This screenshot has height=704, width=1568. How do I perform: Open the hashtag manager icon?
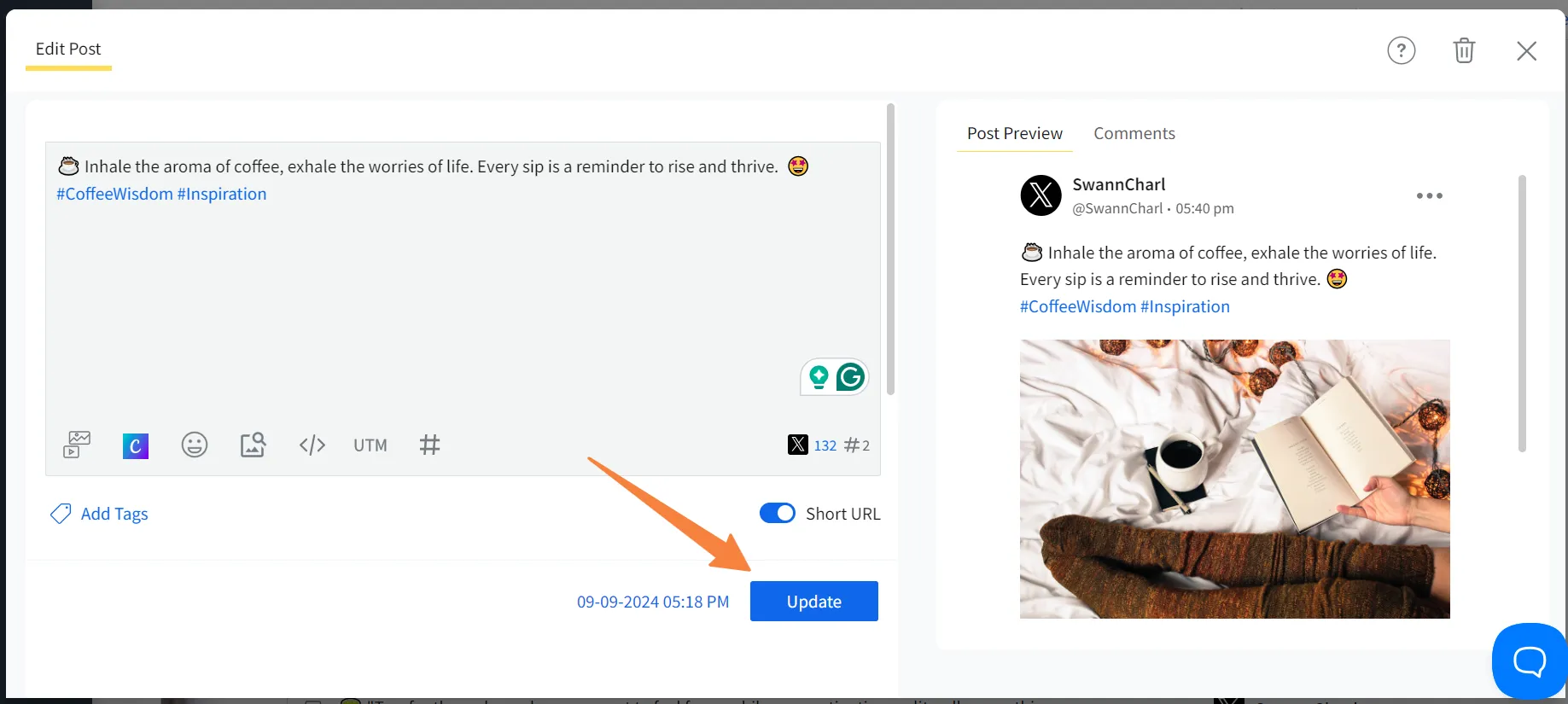(430, 445)
